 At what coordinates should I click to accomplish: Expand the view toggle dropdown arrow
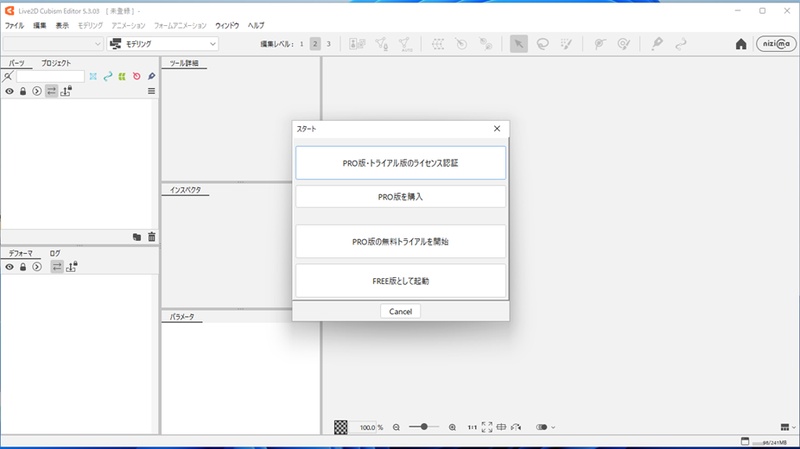(x=553, y=428)
